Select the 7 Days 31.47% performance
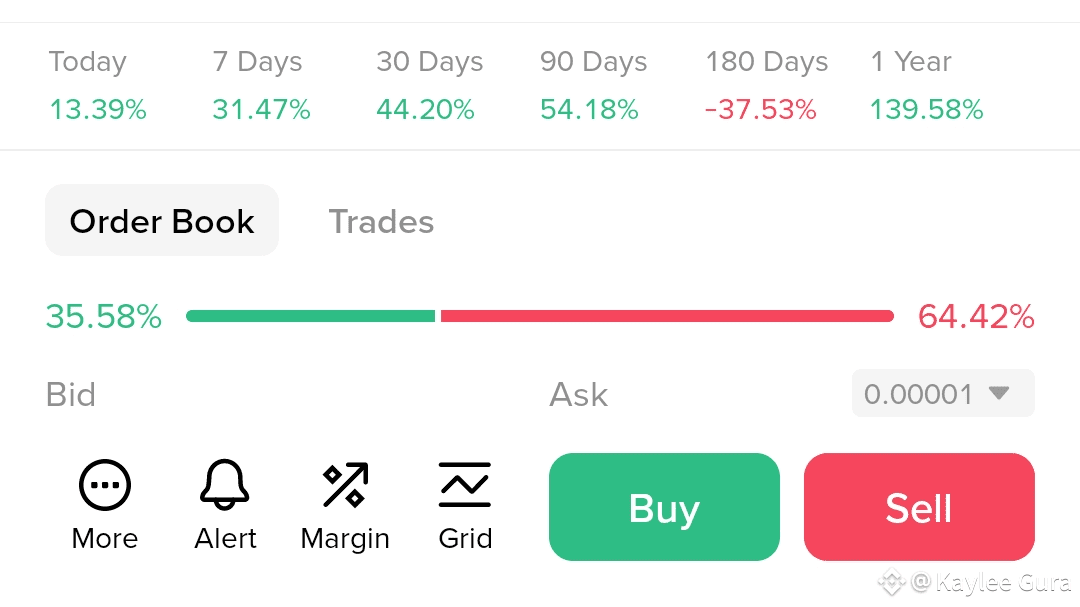The height and width of the screenshot is (607, 1080). tap(261, 86)
